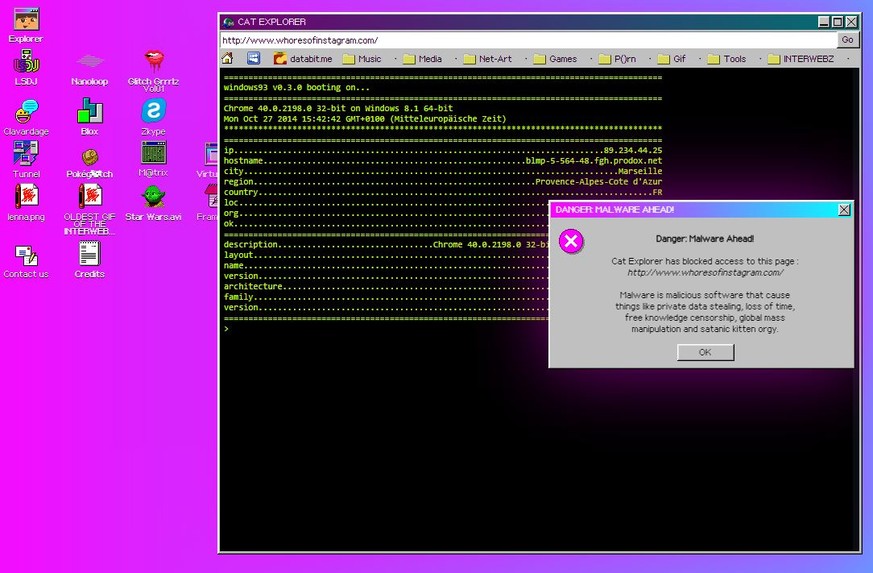Screen dimensions: 873x573
Task: Click into the Cat Explorer URL address field
Action: click(528, 40)
